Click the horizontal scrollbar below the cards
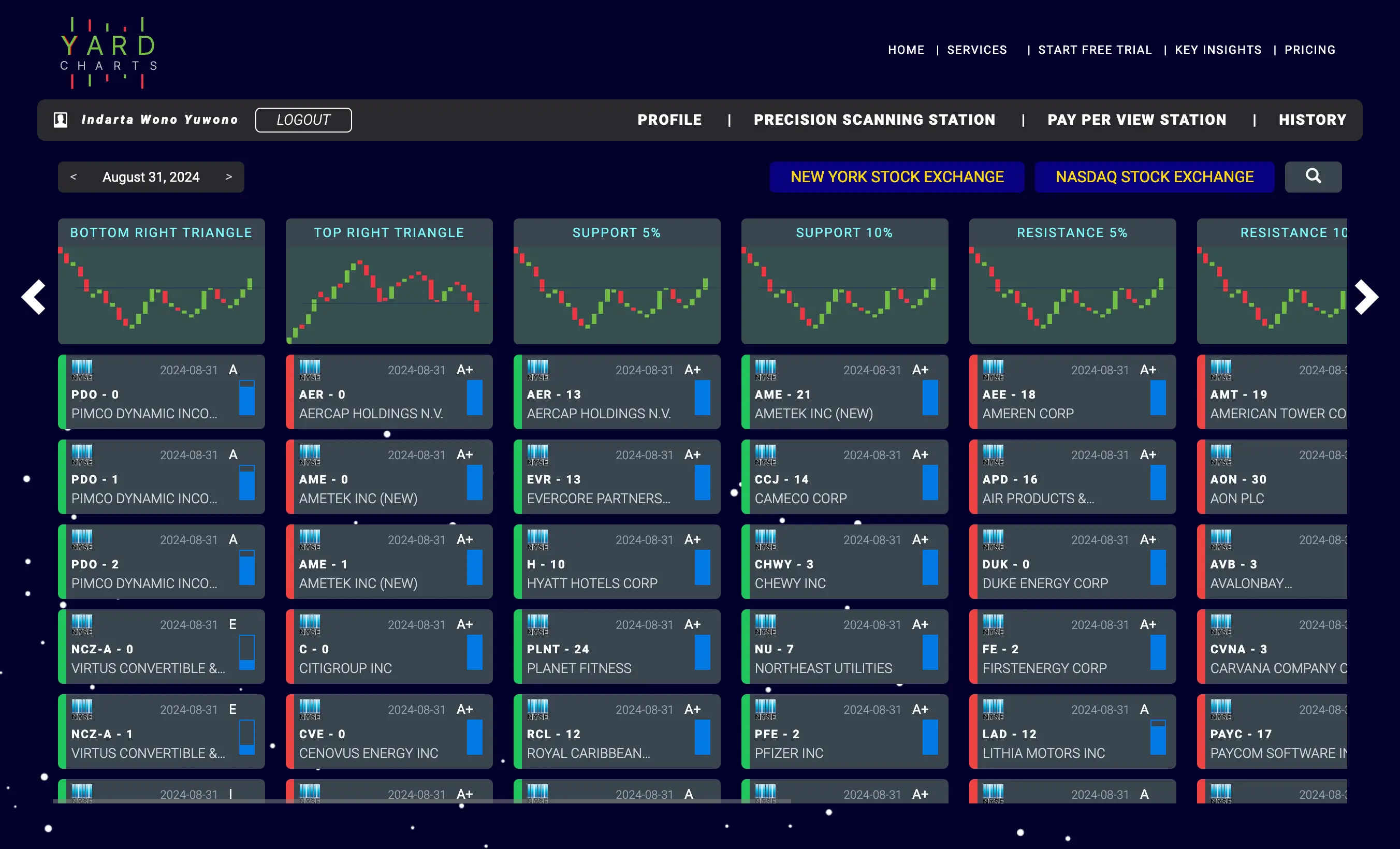Screen dimensions: 1400x849 click(421, 801)
